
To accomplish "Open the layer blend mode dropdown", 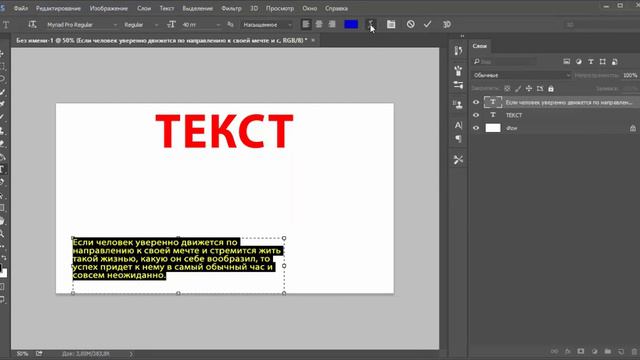I will pos(521,76).
